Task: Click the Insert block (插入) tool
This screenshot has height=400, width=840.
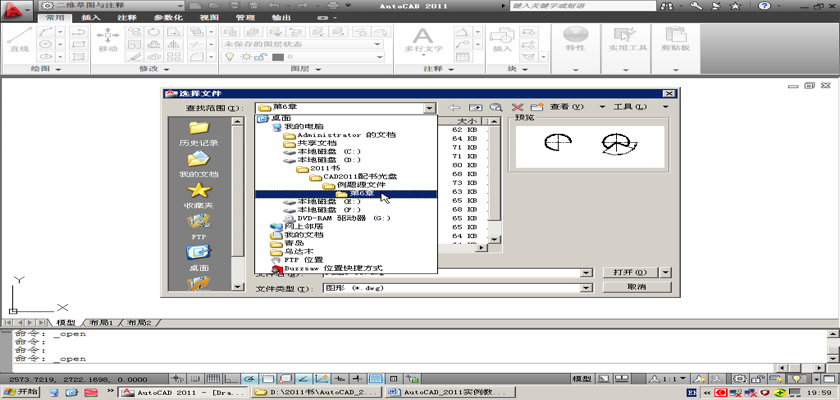Action: coord(502,40)
